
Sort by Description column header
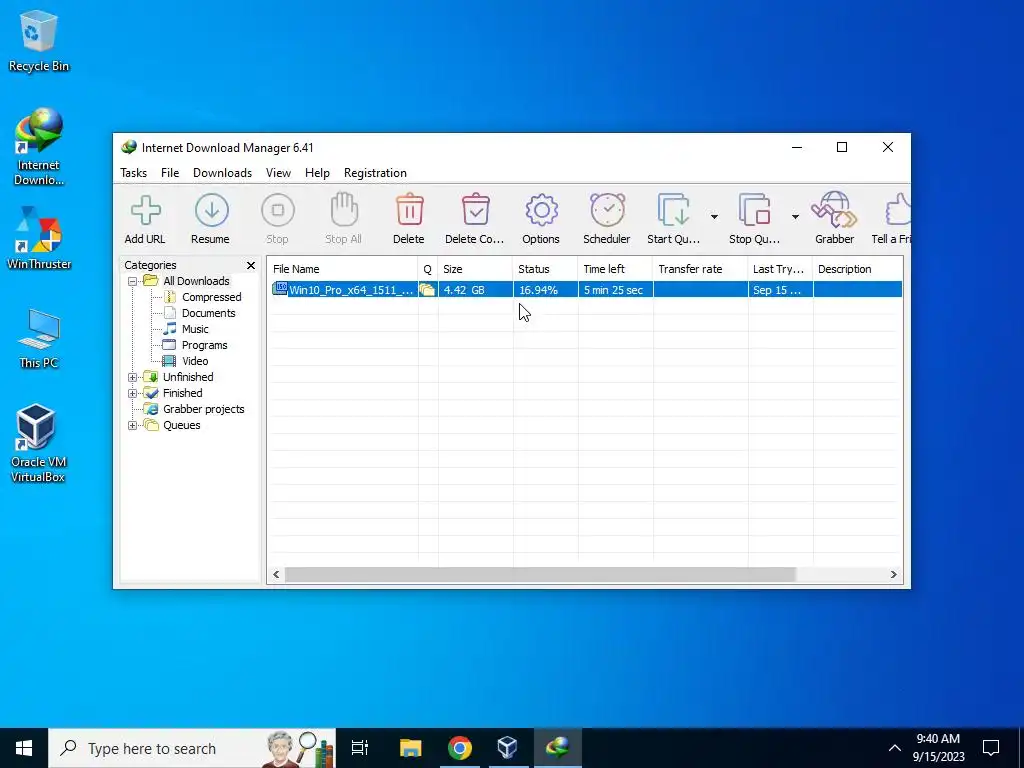click(x=858, y=269)
